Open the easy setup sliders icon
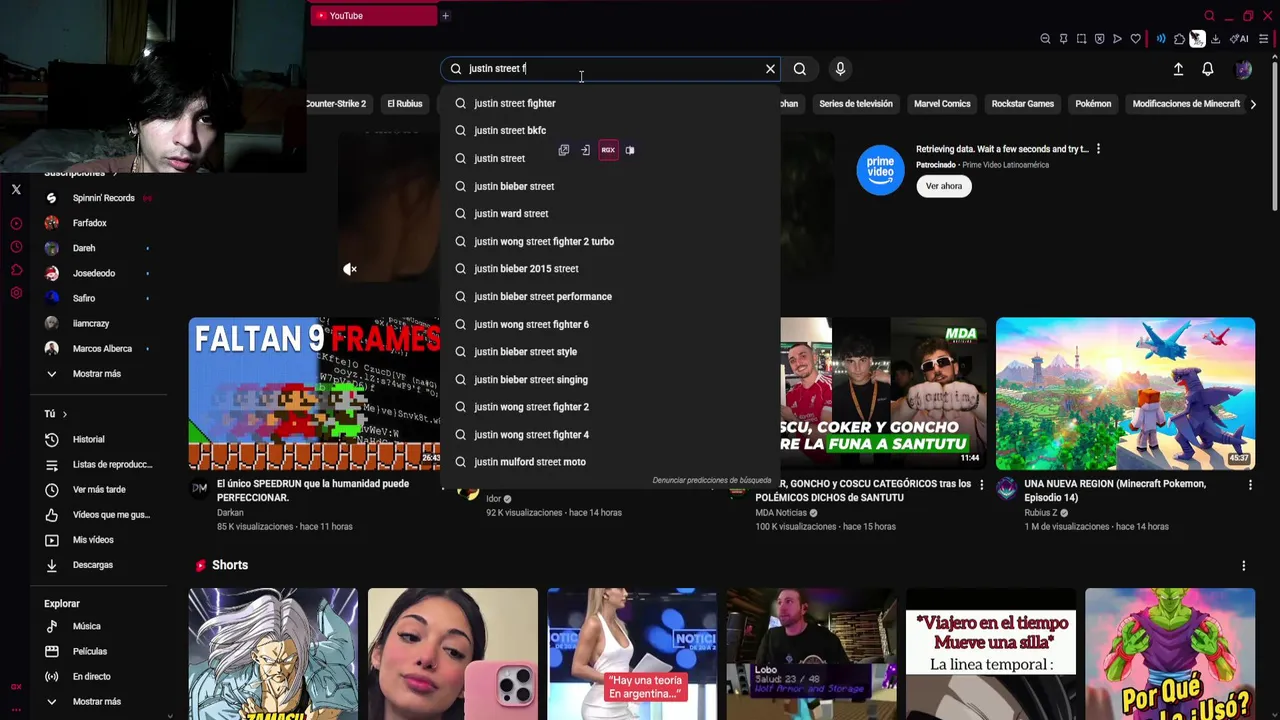 pos(1263,39)
